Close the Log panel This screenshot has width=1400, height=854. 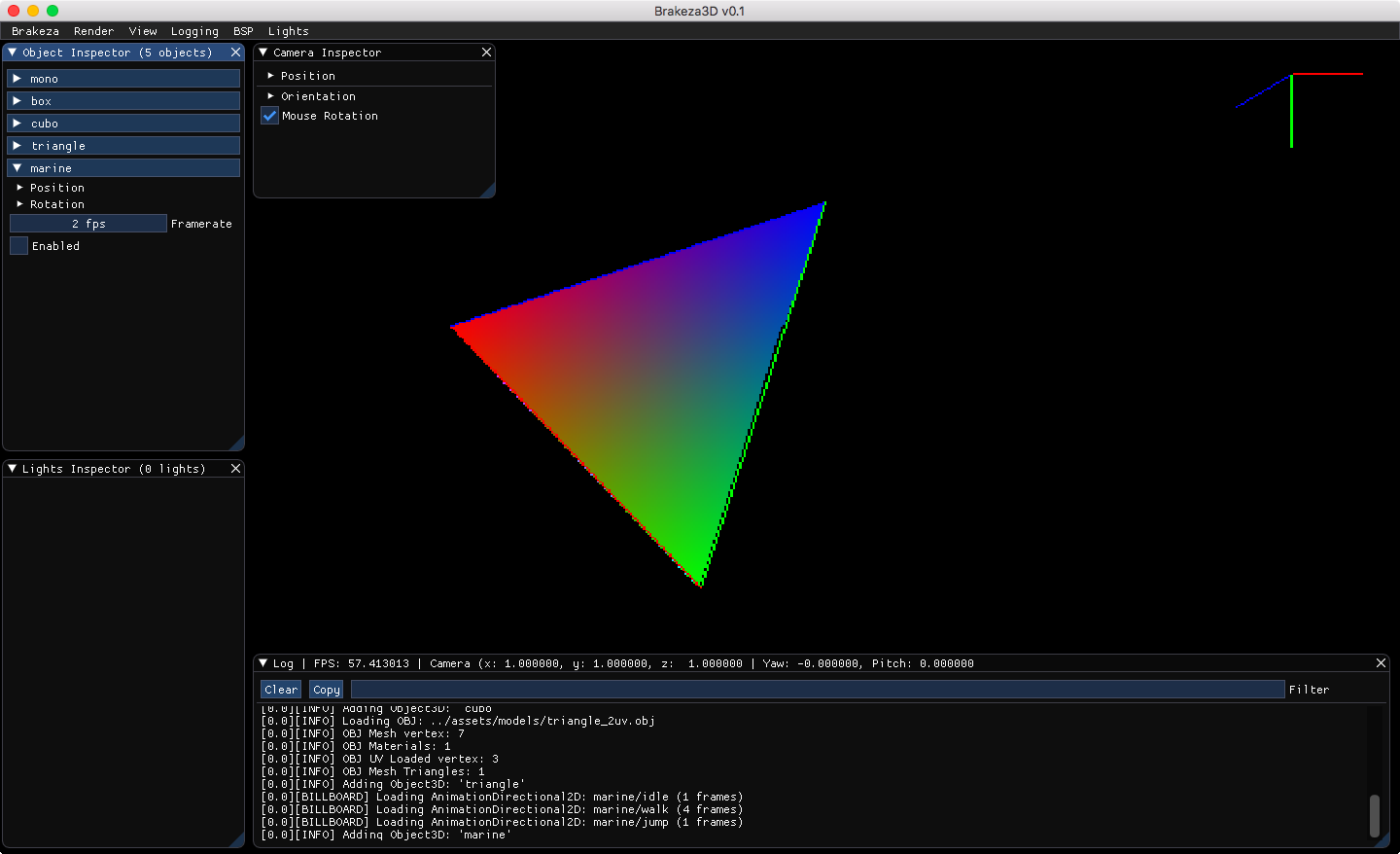tap(1381, 663)
